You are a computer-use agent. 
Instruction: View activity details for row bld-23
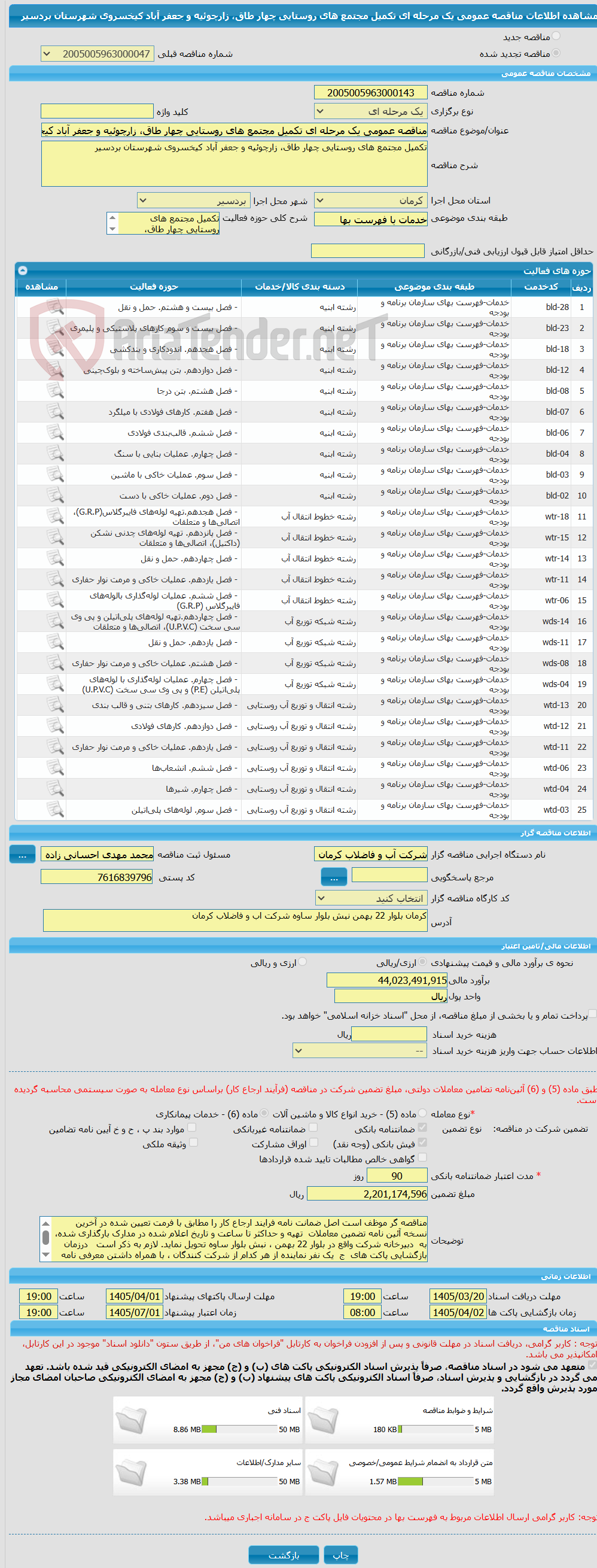click(56, 328)
